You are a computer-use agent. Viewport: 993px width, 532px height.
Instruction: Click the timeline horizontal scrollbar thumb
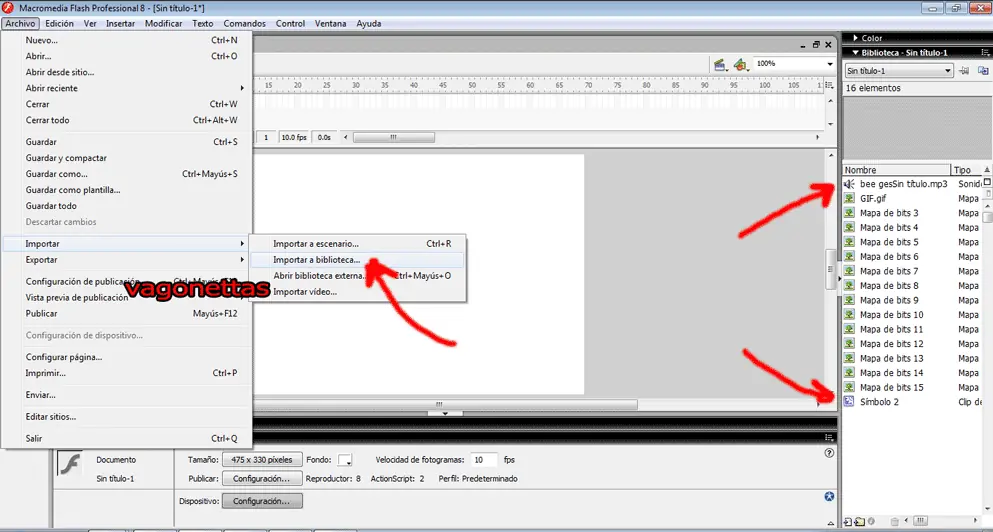[393, 137]
